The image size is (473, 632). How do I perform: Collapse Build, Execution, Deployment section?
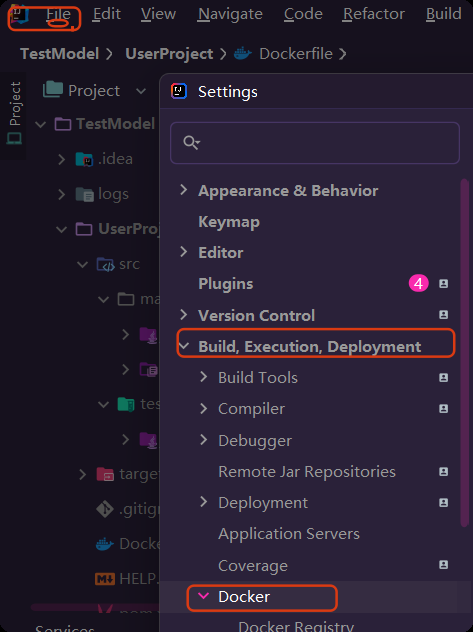click(x=184, y=346)
